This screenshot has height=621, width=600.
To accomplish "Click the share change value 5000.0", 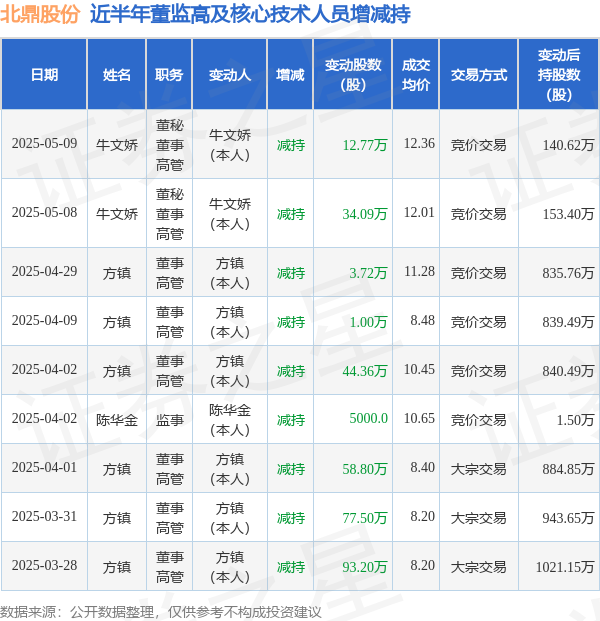I will click(x=368, y=418).
